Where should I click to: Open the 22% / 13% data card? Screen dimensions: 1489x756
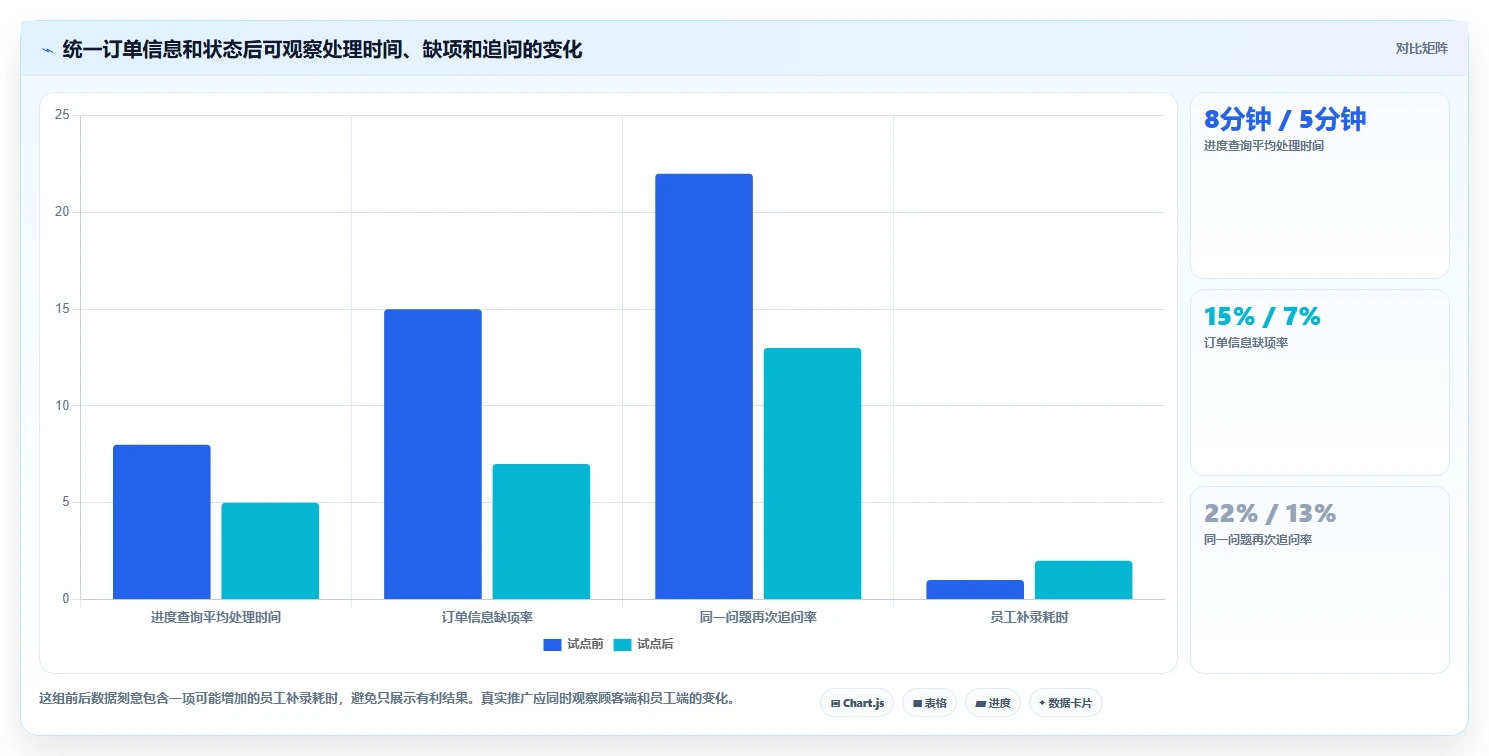pyautogui.click(x=1319, y=580)
